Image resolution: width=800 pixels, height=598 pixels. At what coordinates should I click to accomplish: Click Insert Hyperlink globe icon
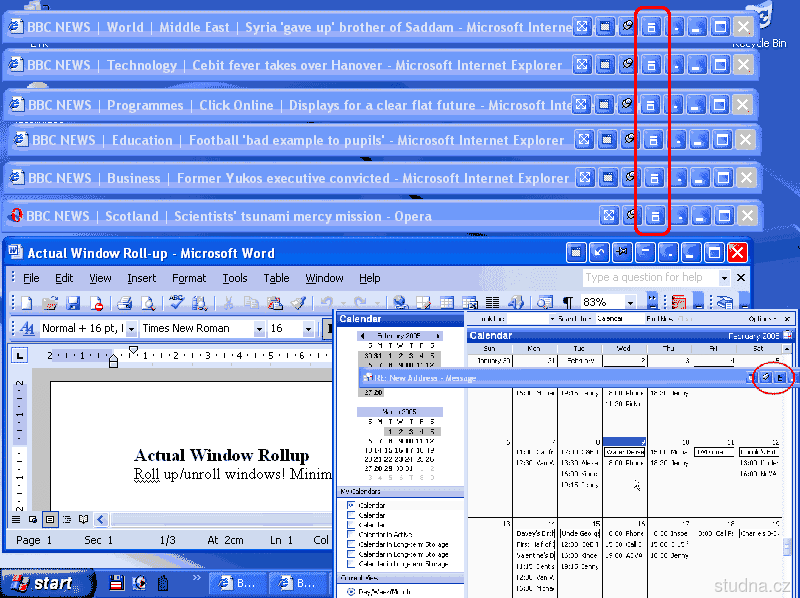point(400,303)
